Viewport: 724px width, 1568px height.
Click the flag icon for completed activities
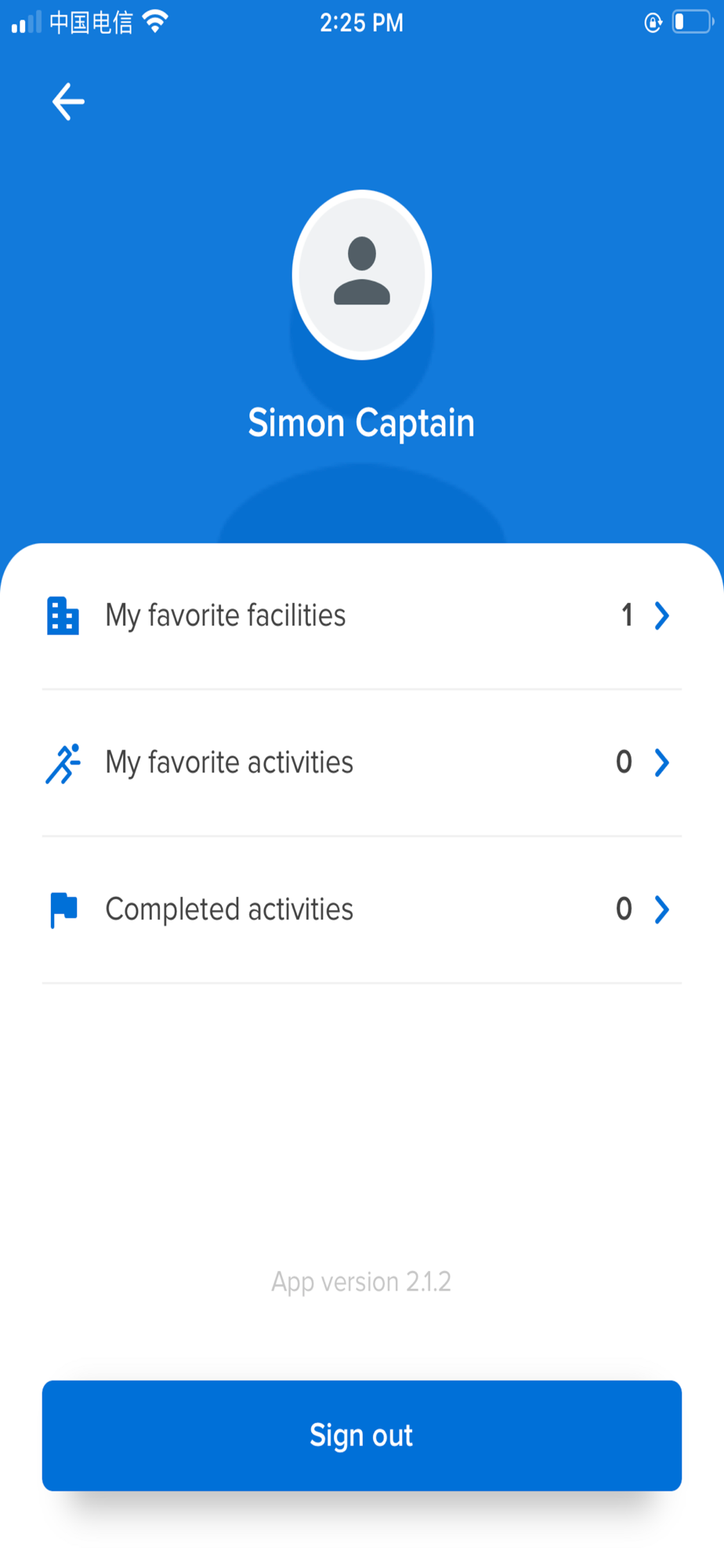pyautogui.click(x=63, y=909)
